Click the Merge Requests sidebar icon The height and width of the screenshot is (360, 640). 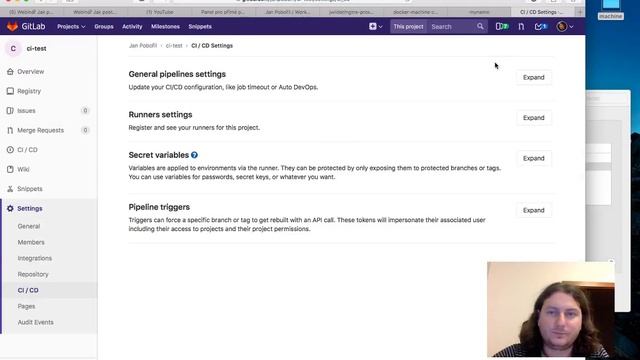(10, 130)
